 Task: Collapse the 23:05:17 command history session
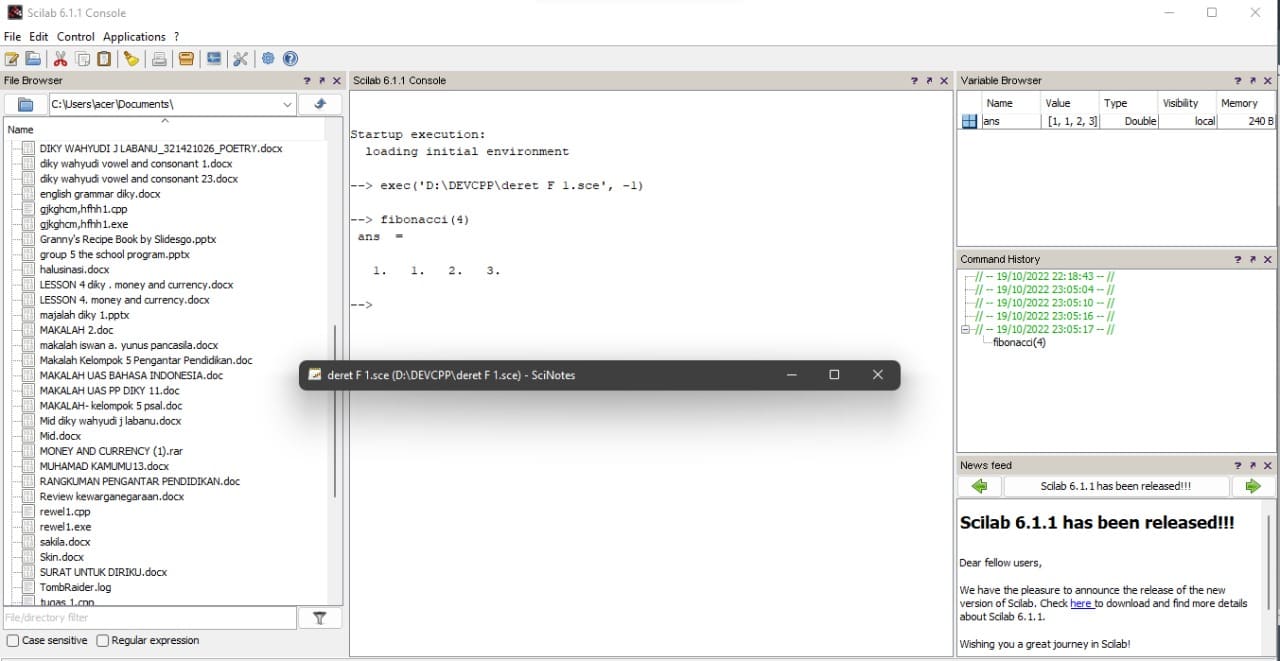(x=966, y=329)
